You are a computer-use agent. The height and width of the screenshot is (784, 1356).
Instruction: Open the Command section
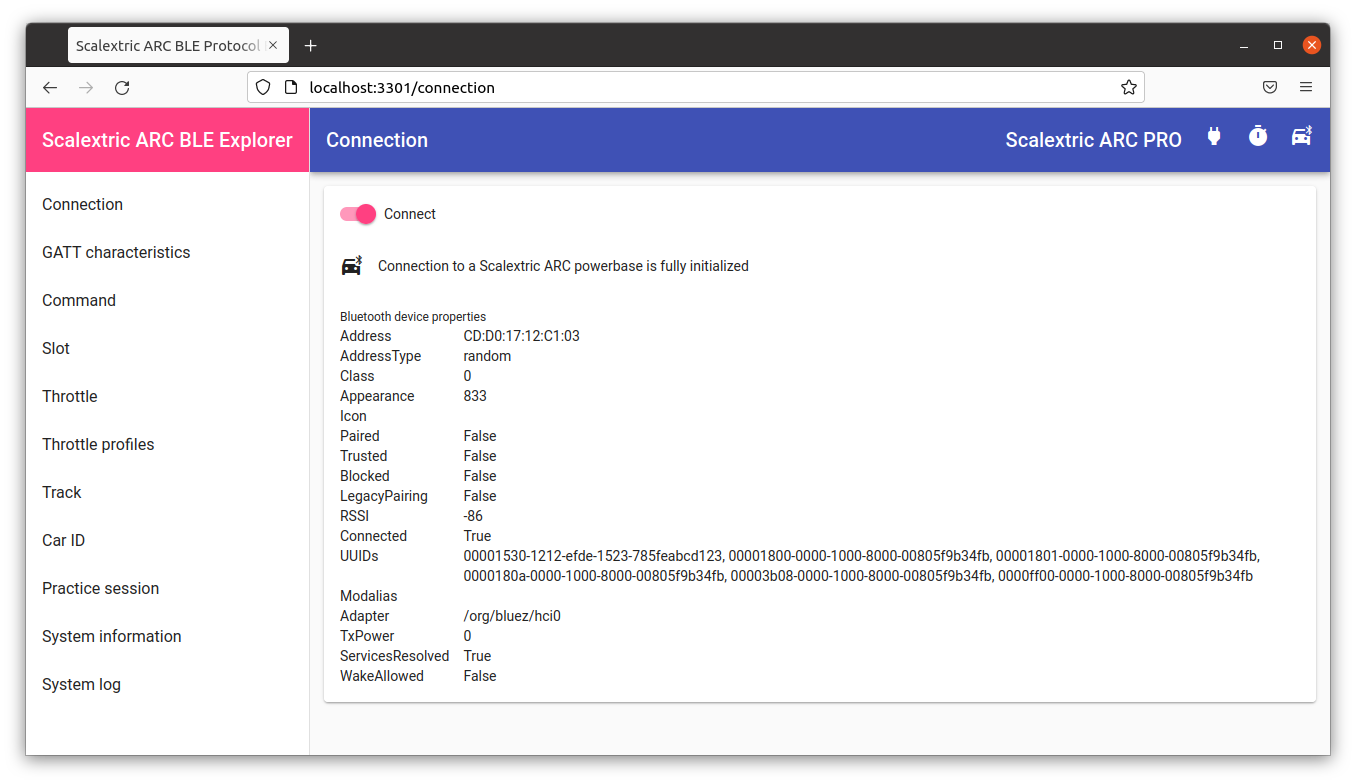pos(79,300)
